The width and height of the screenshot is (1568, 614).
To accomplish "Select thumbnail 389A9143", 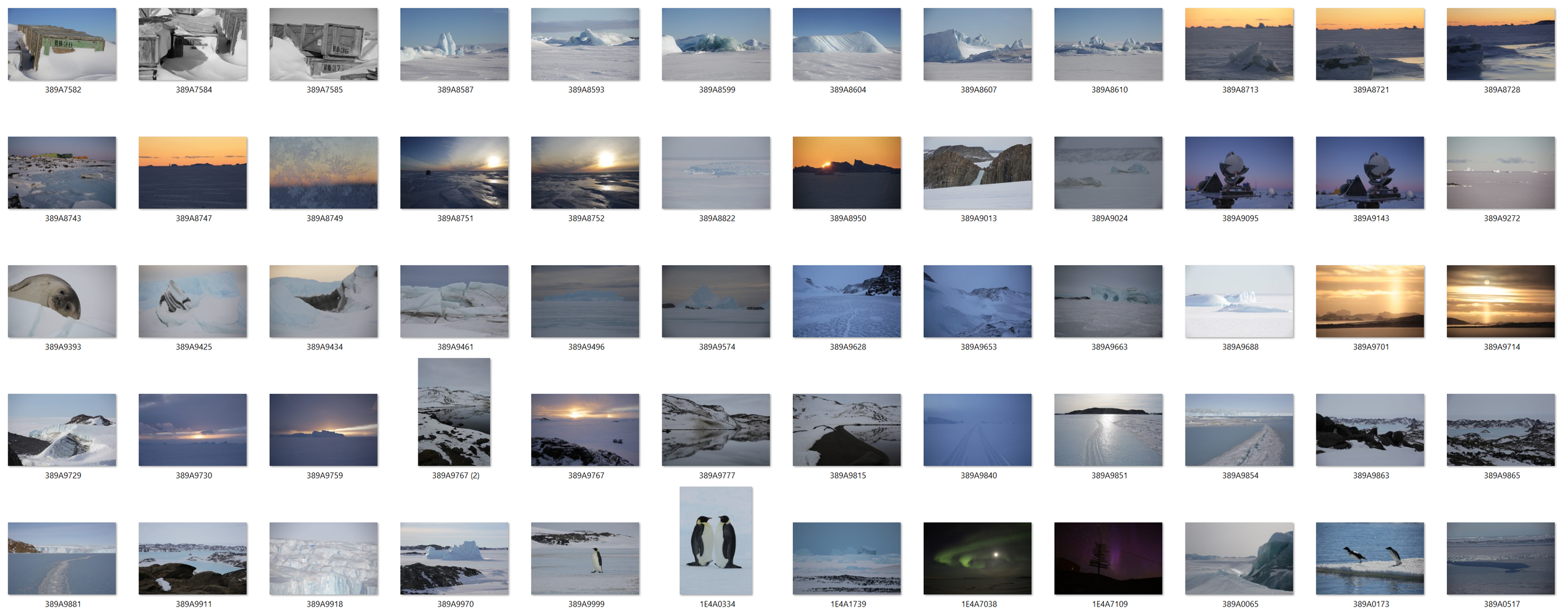I will 1370,172.
